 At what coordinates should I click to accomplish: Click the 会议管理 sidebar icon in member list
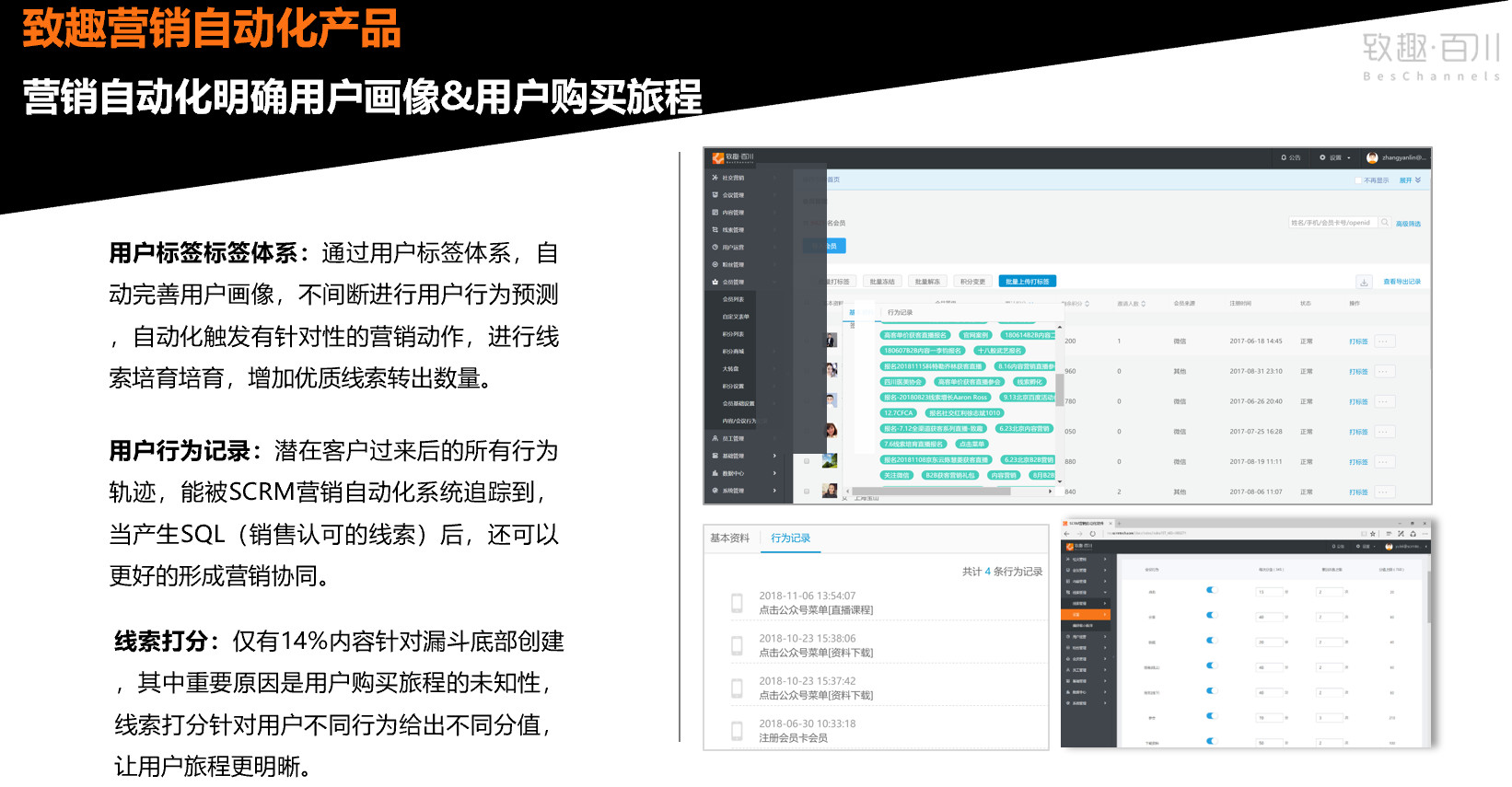tap(715, 195)
